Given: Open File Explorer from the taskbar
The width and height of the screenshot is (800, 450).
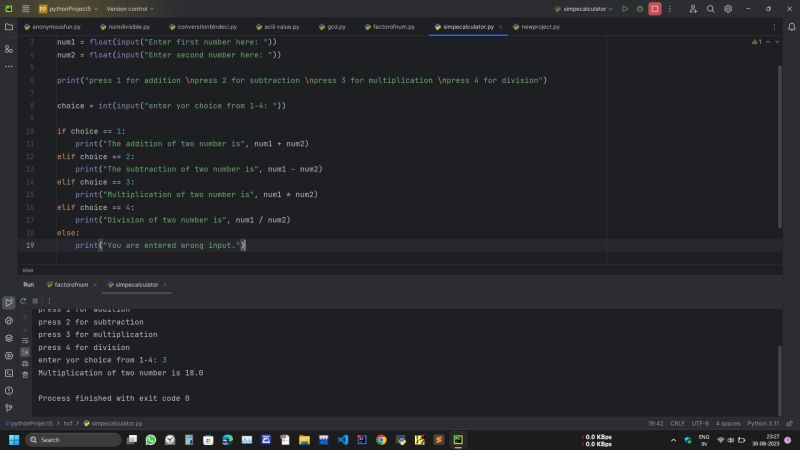Looking at the screenshot, I should click(x=305, y=440).
